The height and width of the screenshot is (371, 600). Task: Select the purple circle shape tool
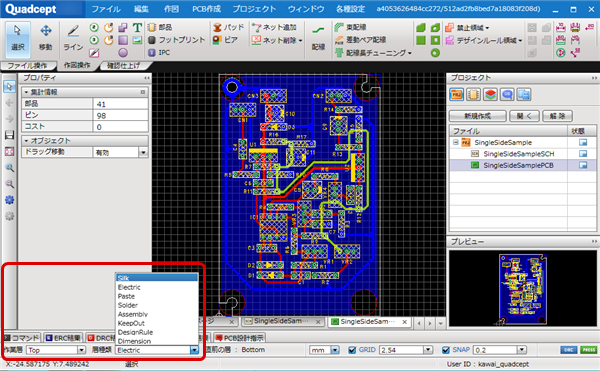point(123,52)
